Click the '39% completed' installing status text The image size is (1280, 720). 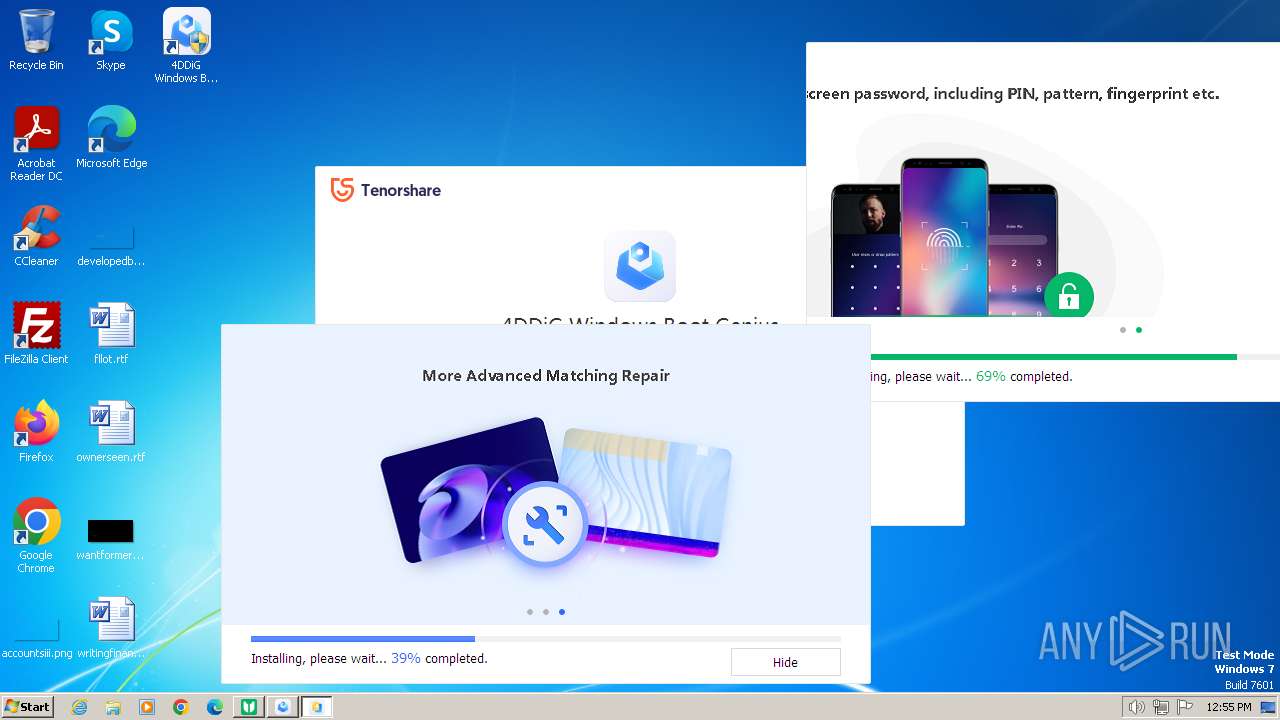[x=369, y=659]
